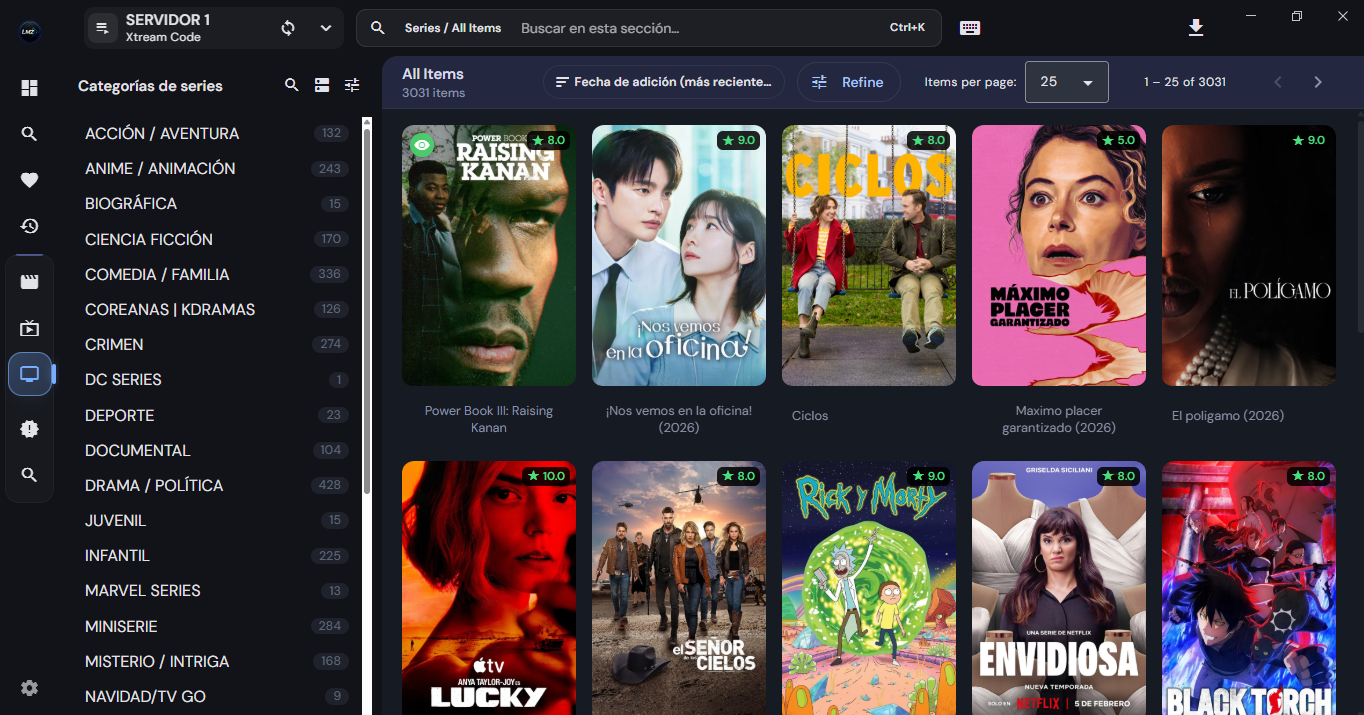Open category filter sliders icon
Image resolution: width=1364 pixels, height=715 pixels.
(352, 85)
